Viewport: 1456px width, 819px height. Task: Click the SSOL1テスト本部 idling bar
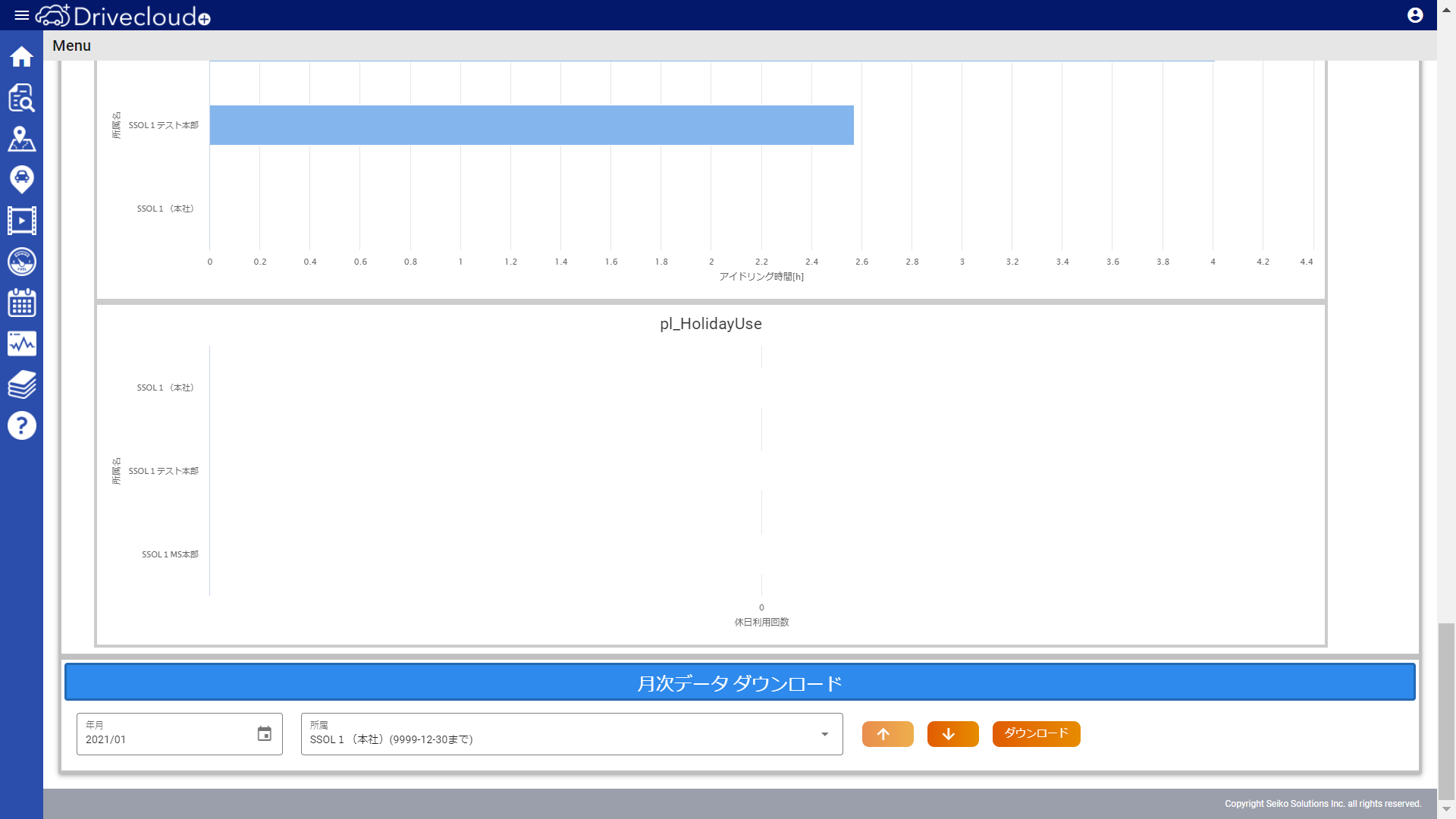point(532,125)
